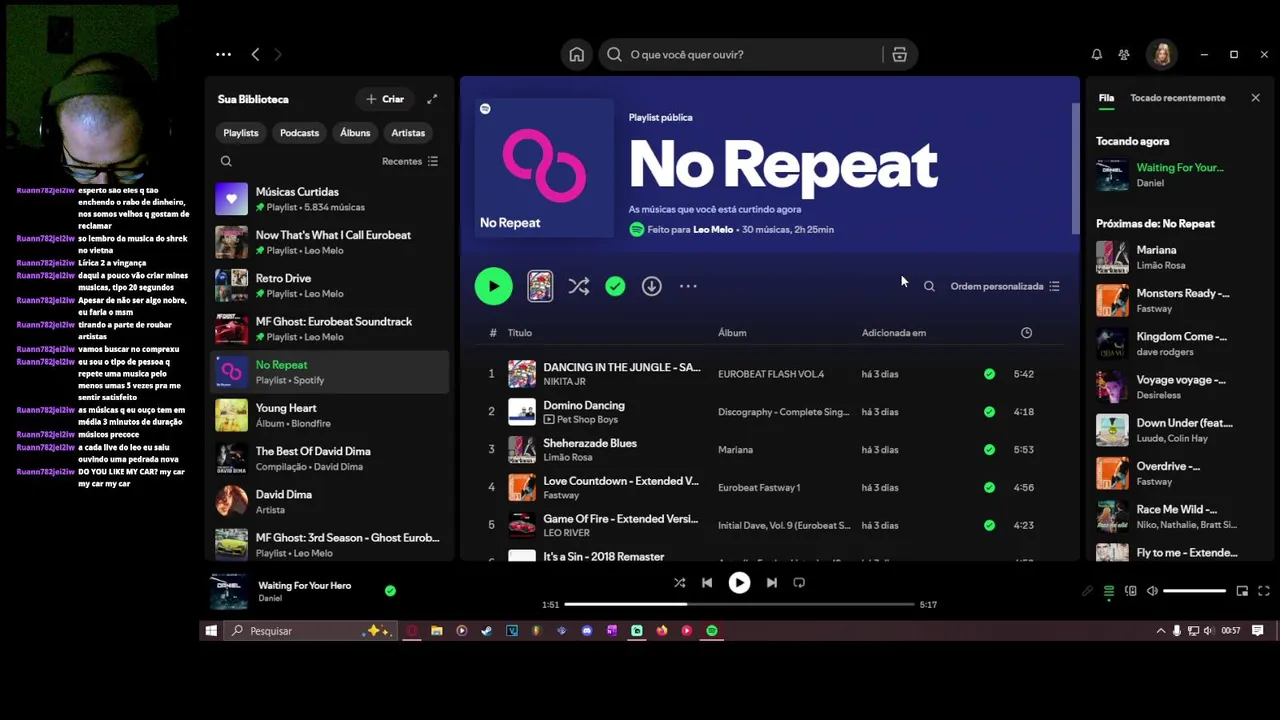The height and width of the screenshot is (720, 1280).
Task: Open the Browse icon in search bar
Action: tap(899, 55)
